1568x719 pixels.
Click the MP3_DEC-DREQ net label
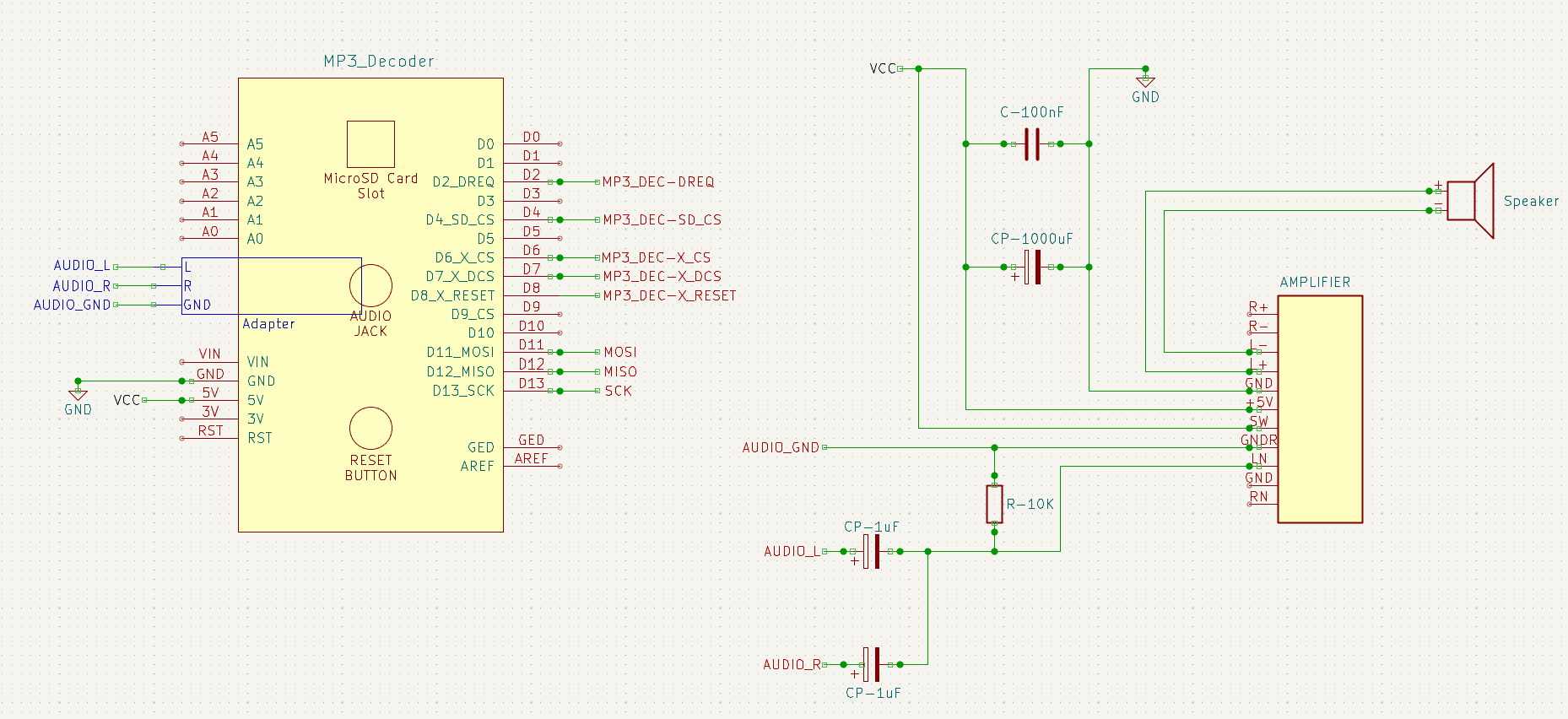coord(658,181)
